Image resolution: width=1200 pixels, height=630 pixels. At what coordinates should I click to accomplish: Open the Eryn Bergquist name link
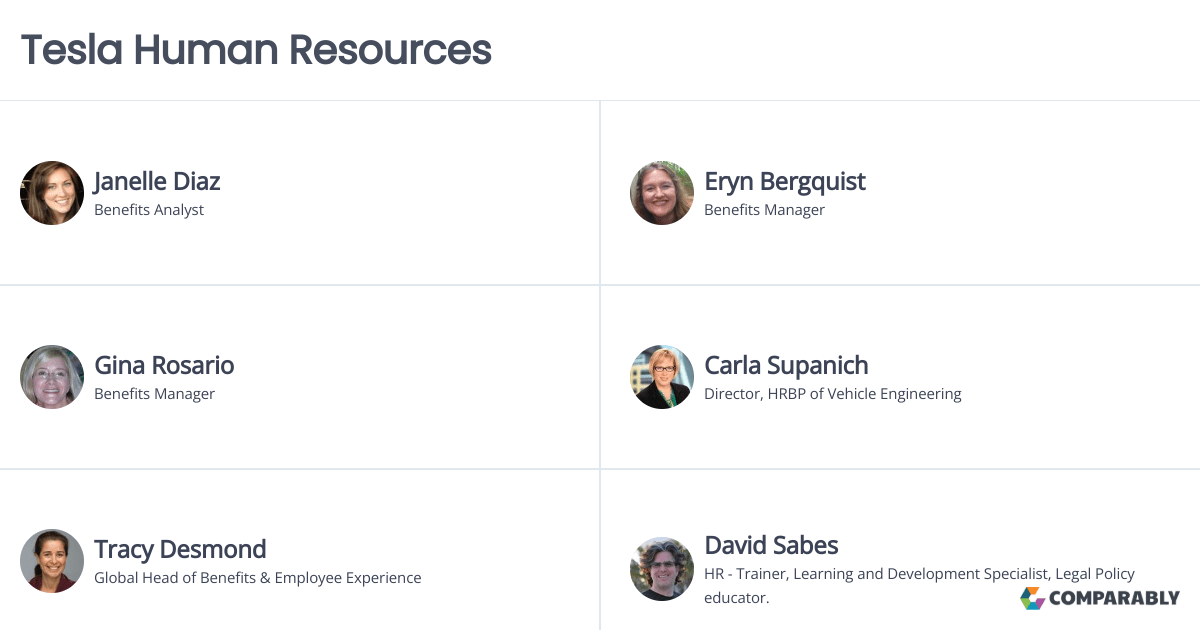(x=785, y=181)
